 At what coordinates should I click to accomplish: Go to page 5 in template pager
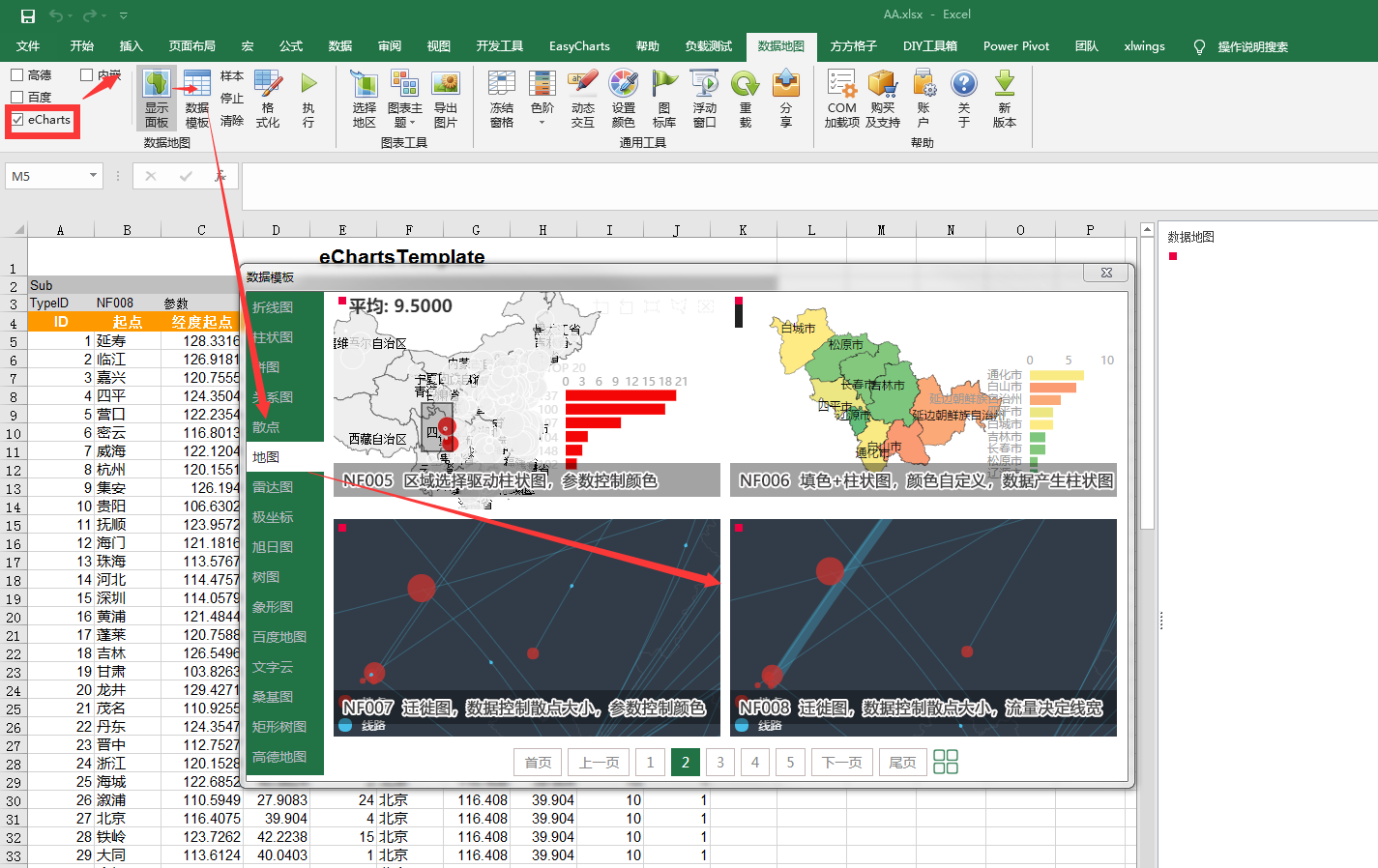[x=790, y=762]
